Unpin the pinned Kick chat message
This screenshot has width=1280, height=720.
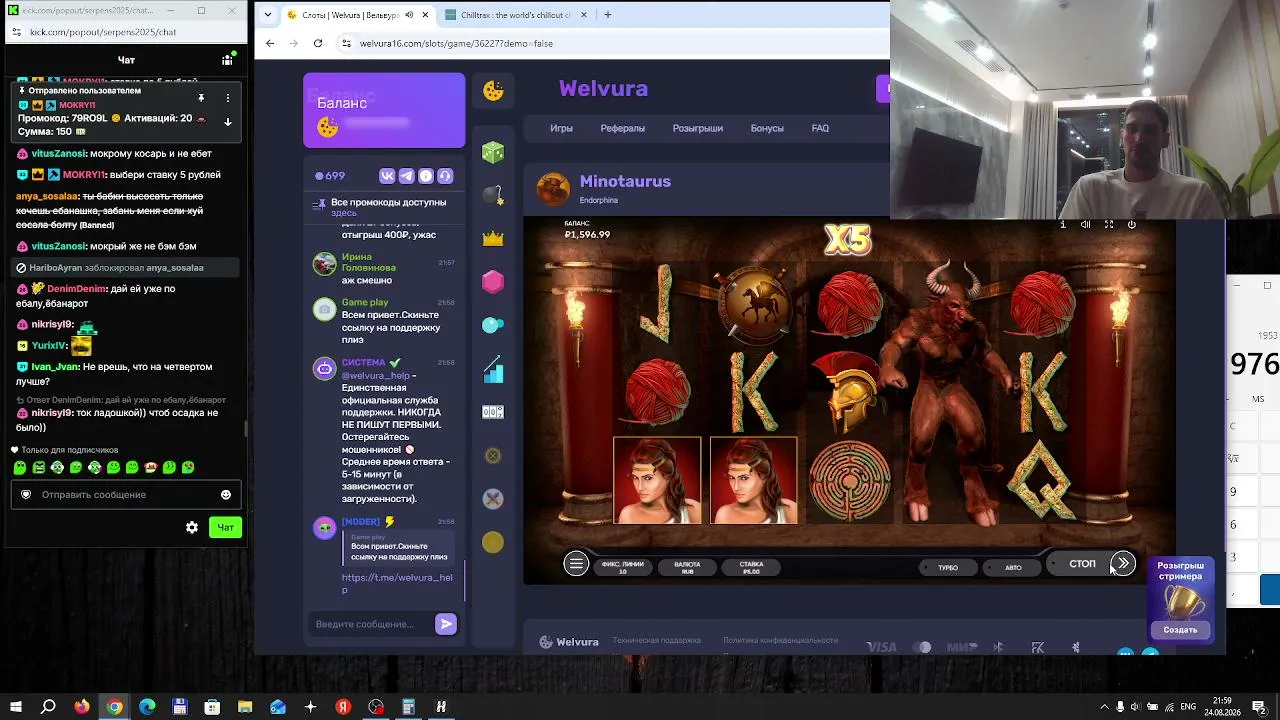pyautogui.click(x=201, y=98)
